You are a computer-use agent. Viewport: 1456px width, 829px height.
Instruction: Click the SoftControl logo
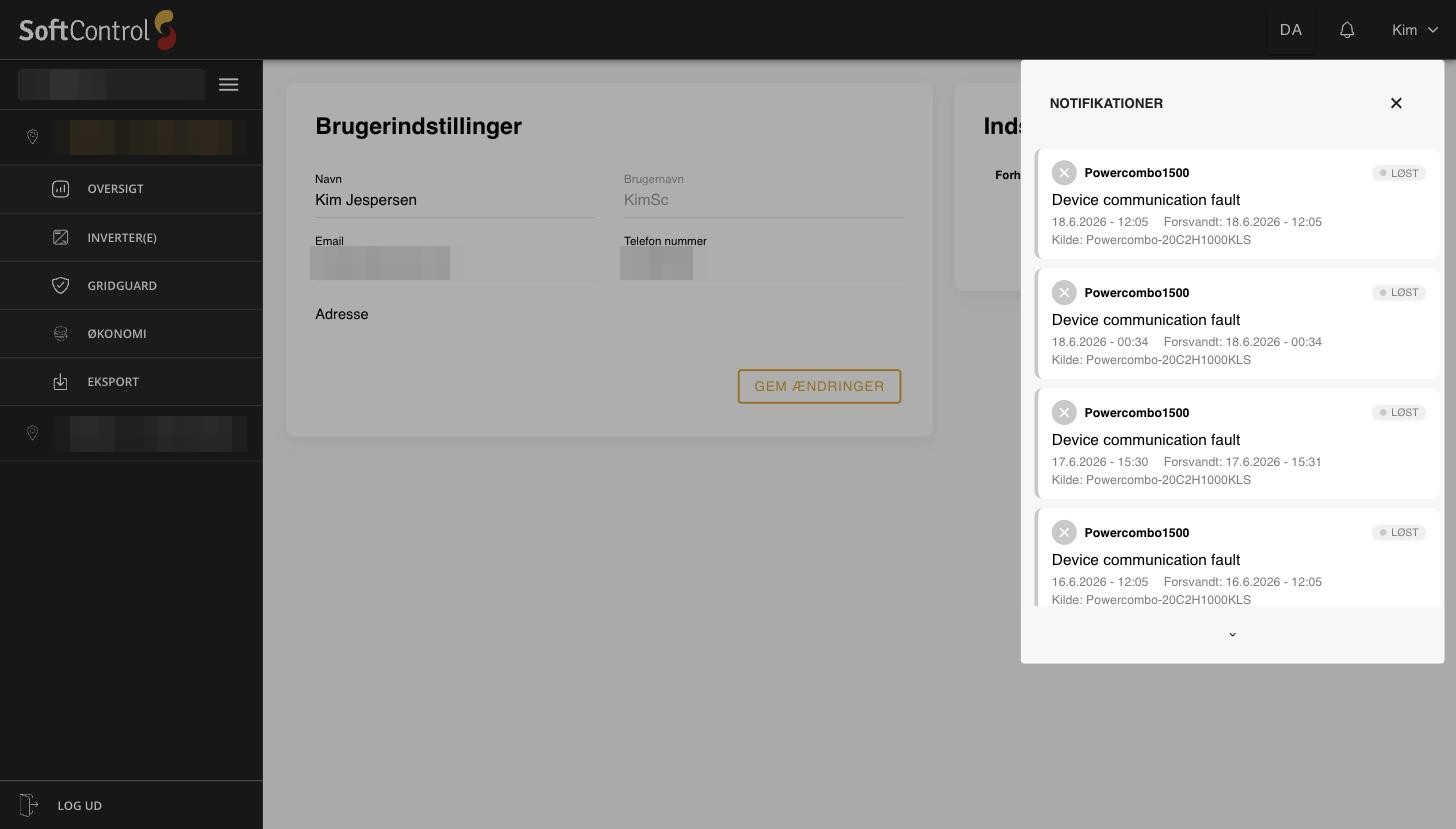[x=98, y=30]
